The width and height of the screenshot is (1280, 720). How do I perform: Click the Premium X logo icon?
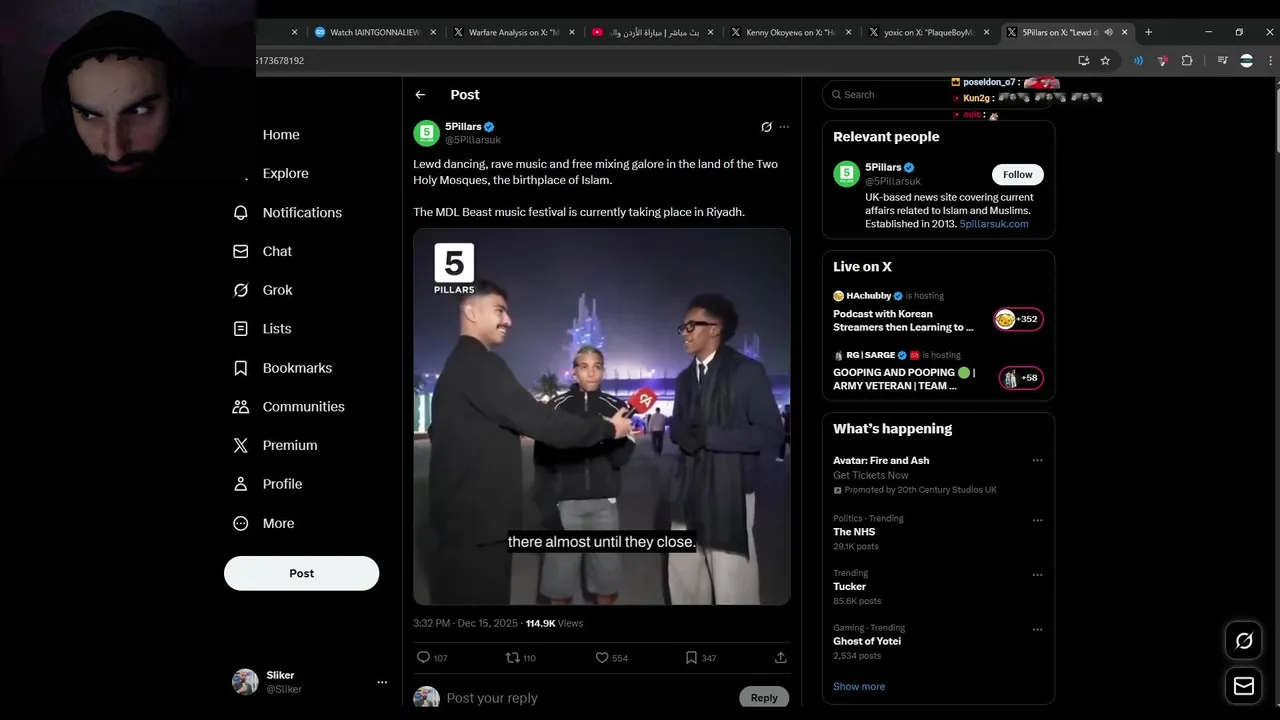(240, 446)
